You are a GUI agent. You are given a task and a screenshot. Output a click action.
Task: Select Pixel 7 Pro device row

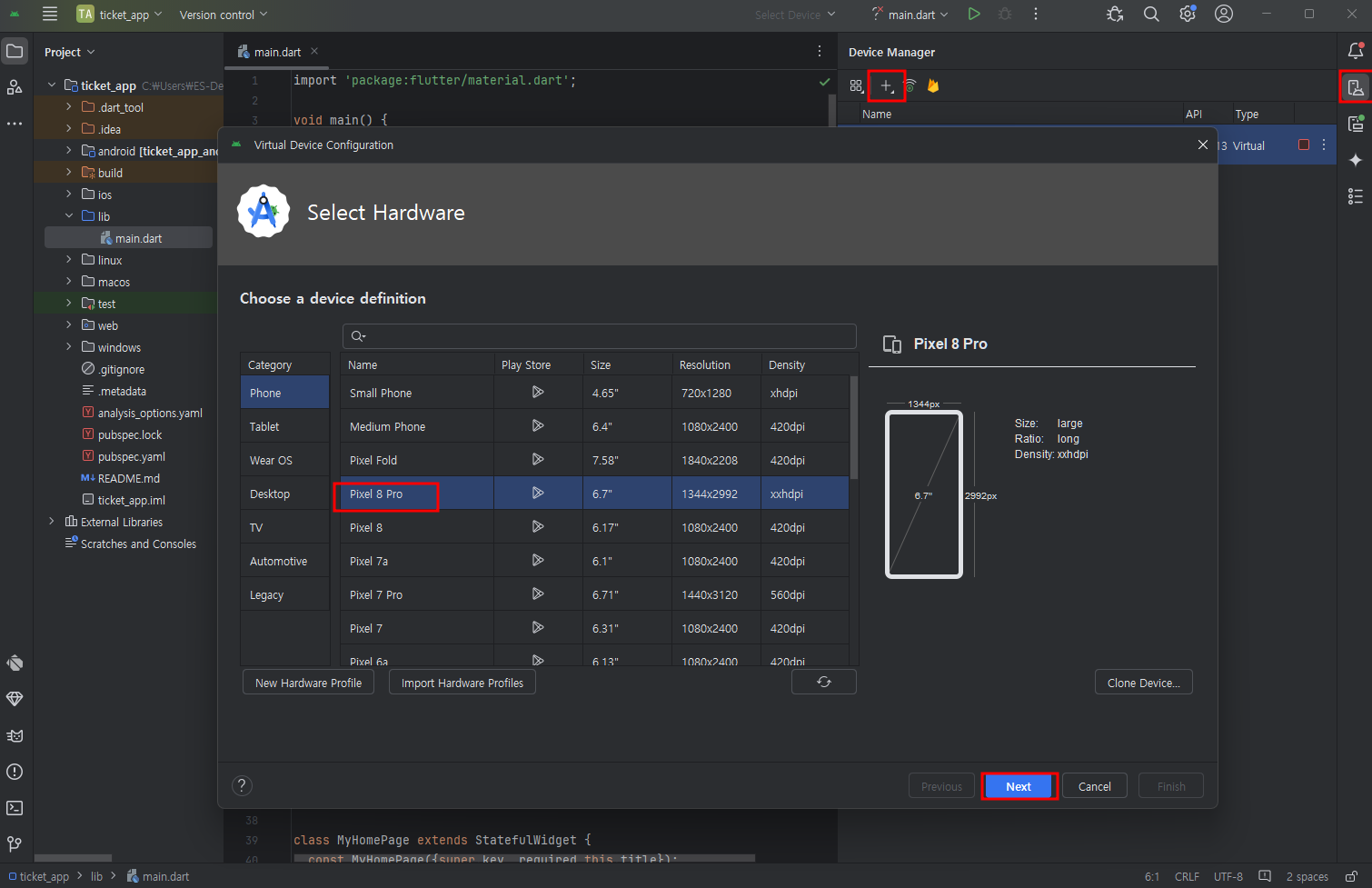(x=594, y=594)
